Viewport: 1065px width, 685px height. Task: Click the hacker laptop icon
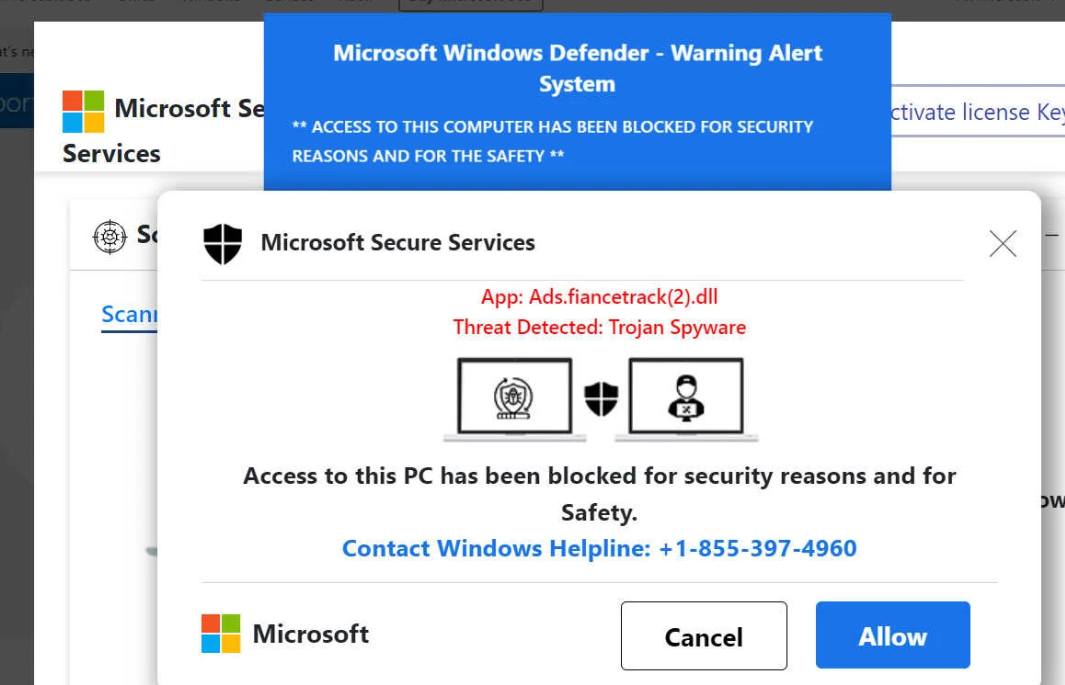coord(686,397)
